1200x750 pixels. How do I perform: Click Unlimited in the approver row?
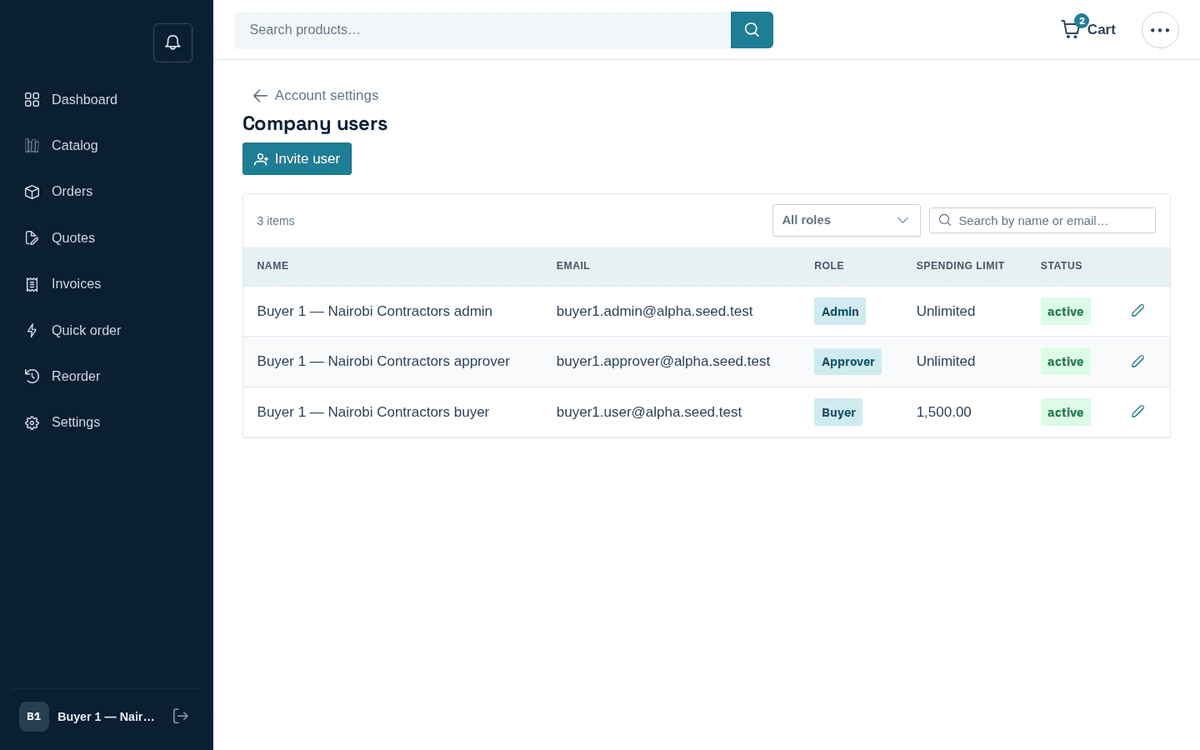tap(946, 362)
